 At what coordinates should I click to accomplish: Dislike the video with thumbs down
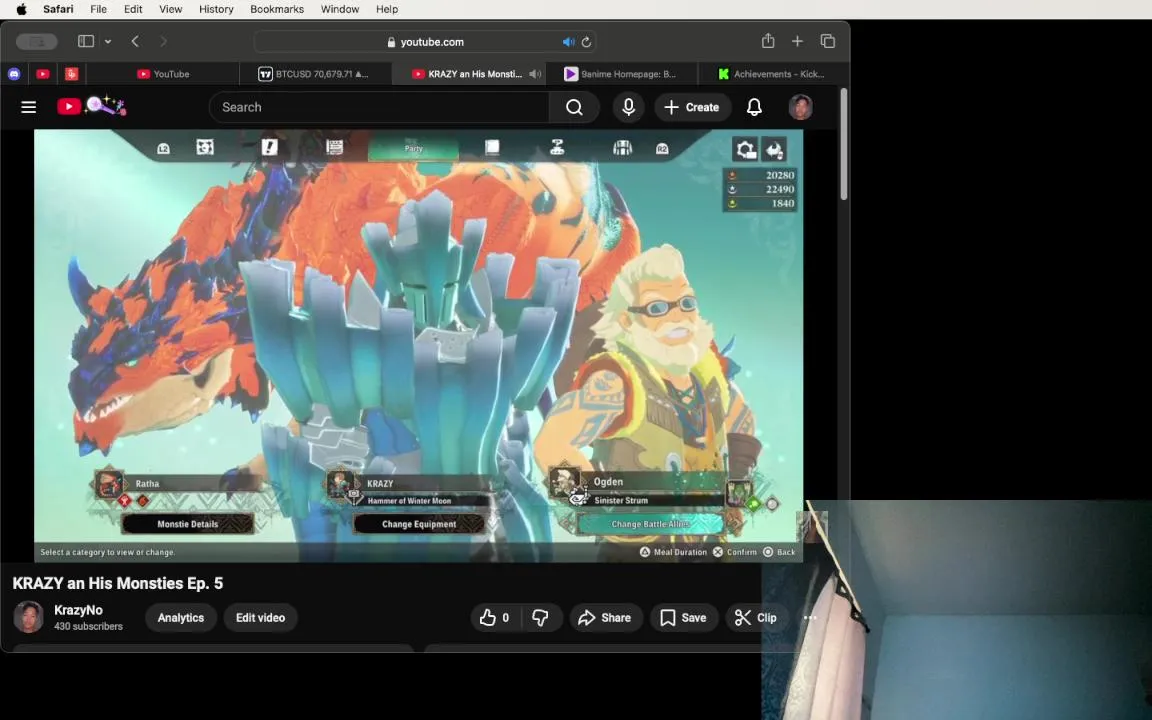tap(541, 618)
